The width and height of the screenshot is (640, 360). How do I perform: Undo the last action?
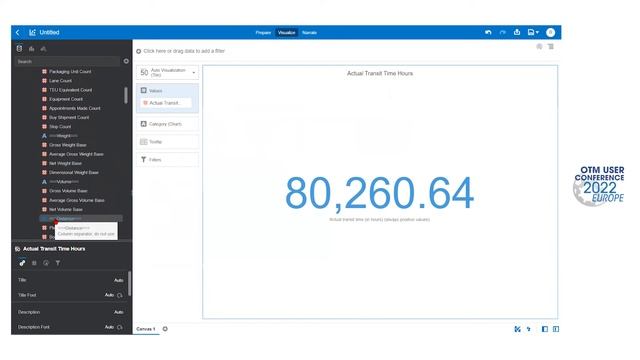488,32
